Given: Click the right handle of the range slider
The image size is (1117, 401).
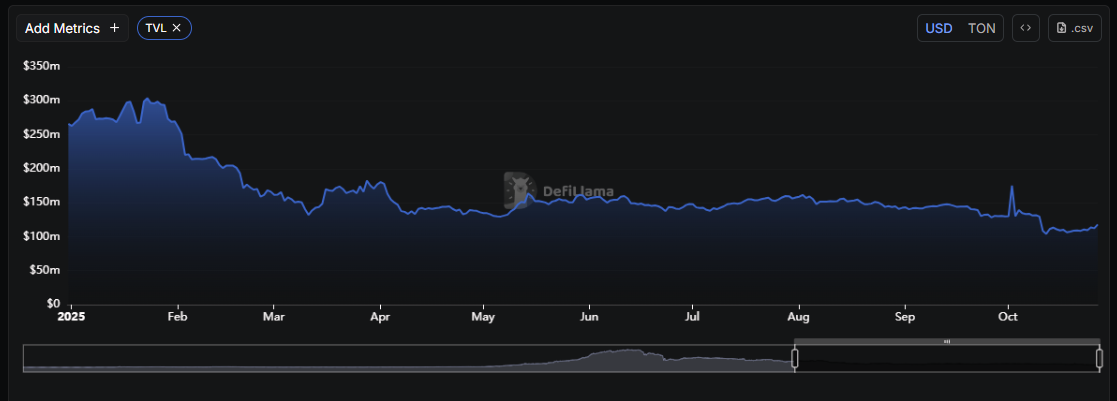Looking at the screenshot, I should (x=1099, y=358).
